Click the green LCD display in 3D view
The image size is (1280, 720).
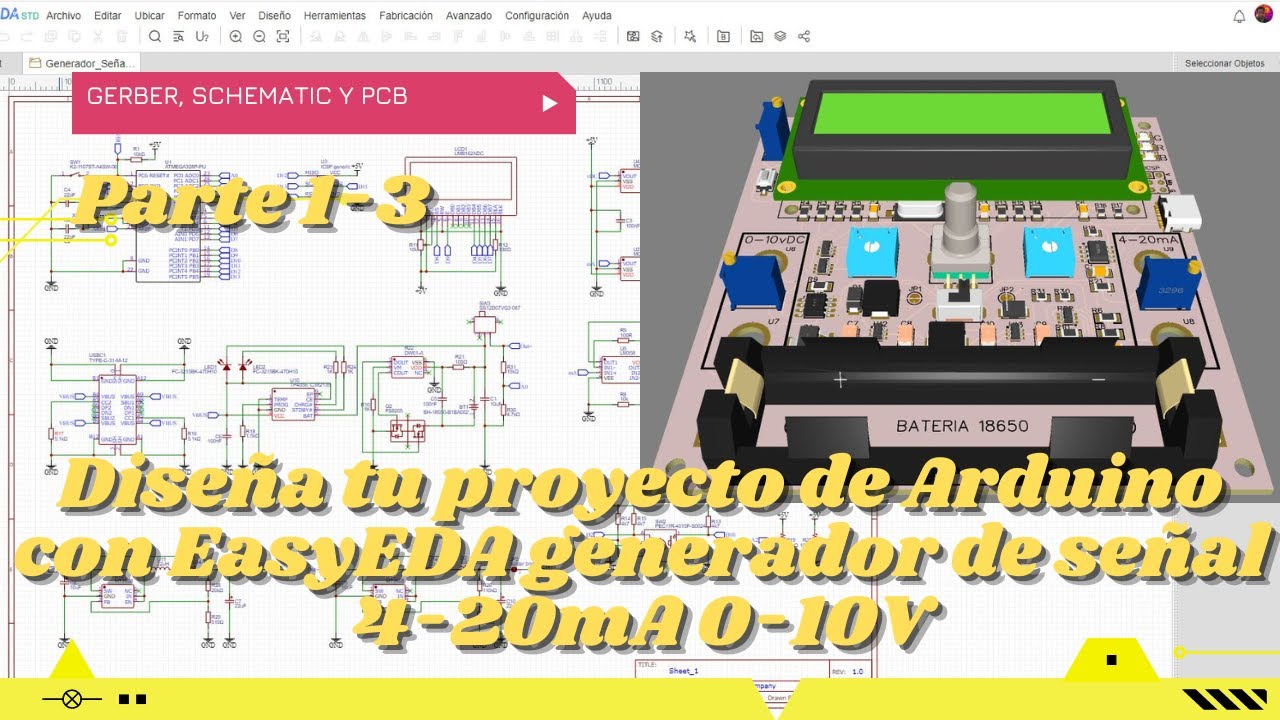click(962, 112)
